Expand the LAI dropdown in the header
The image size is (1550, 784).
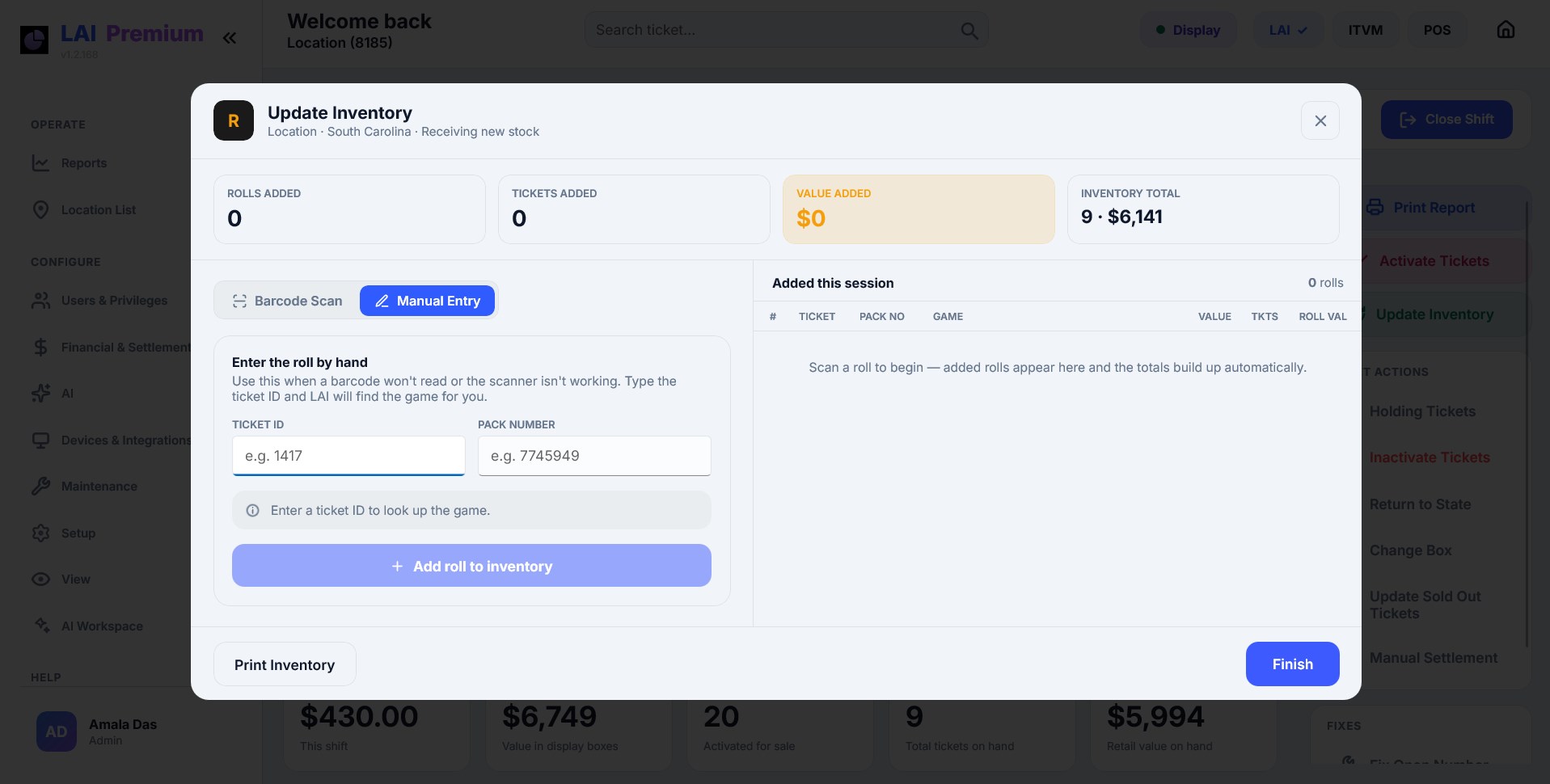pyautogui.click(x=1287, y=30)
